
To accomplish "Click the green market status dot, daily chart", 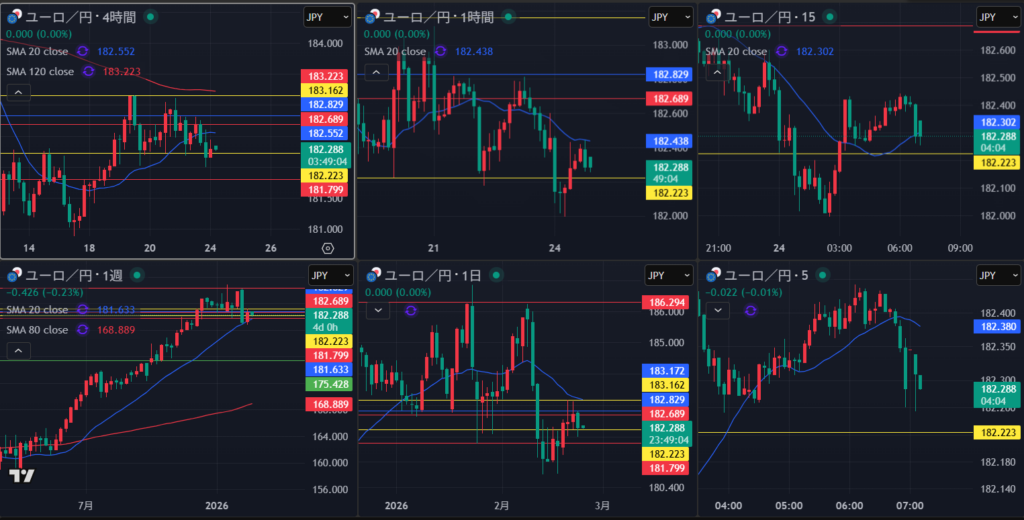I will (472, 275).
